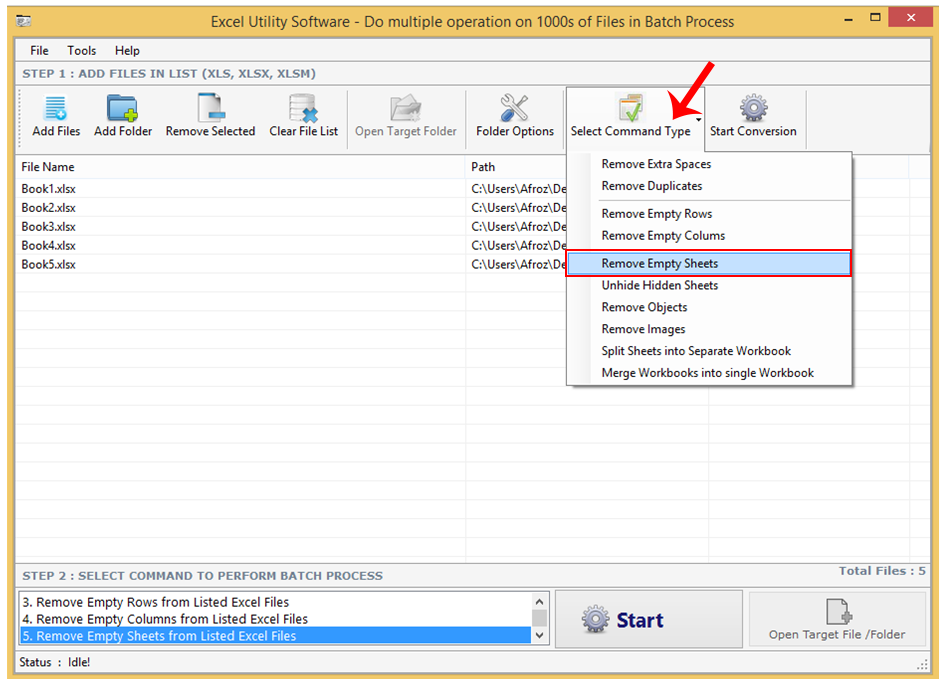Click Open Target File /Folder button
Screen dimensions: 946x684
click(837, 619)
